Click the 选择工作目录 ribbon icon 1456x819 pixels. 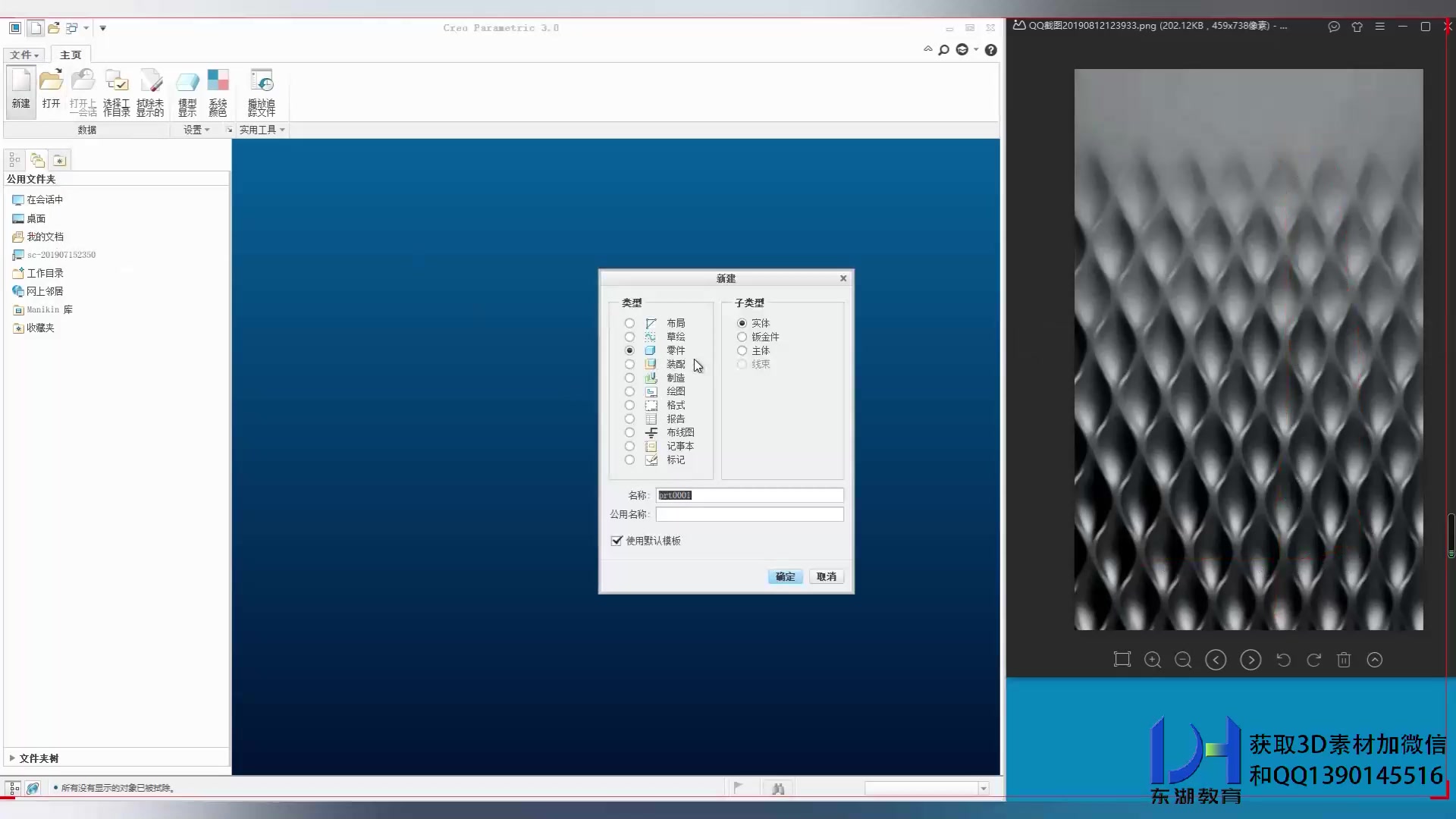[117, 91]
